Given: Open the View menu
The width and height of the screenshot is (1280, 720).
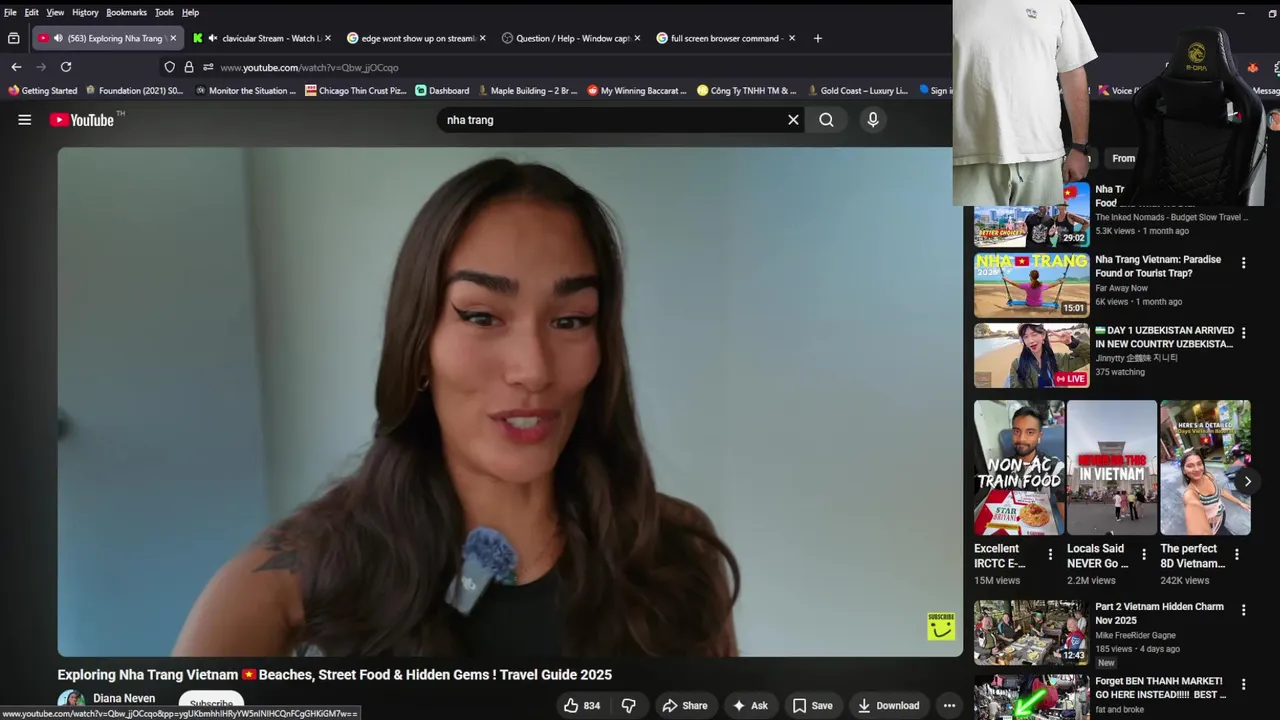Looking at the screenshot, I should click(x=55, y=12).
